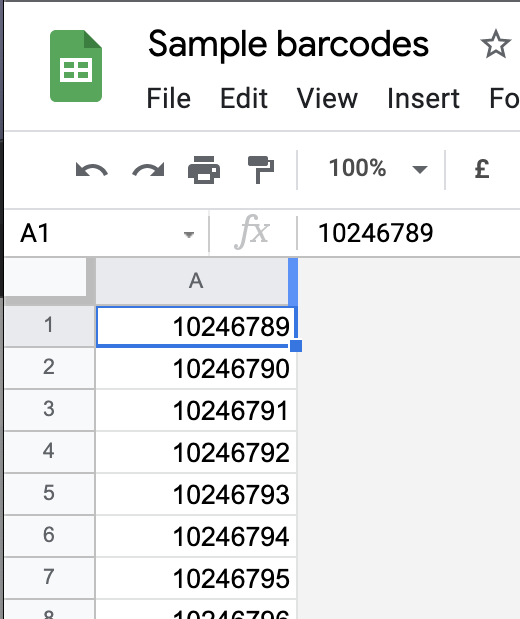Select column A header
Image resolution: width=520 pixels, height=619 pixels.
tap(196, 281)
